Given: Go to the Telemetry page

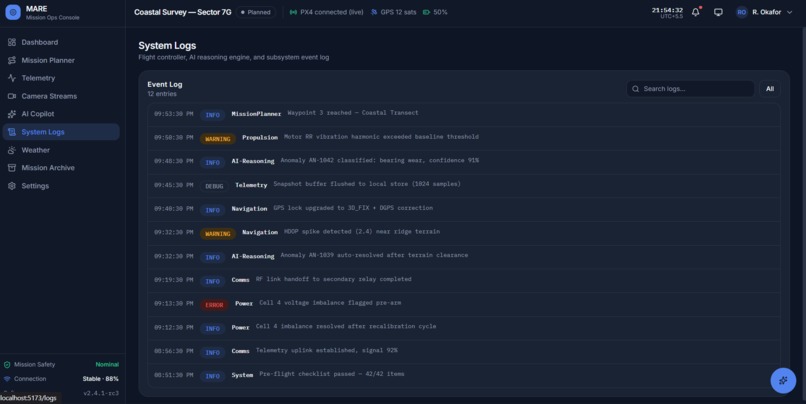Looking at the screenshot, I should coord(61,78).
